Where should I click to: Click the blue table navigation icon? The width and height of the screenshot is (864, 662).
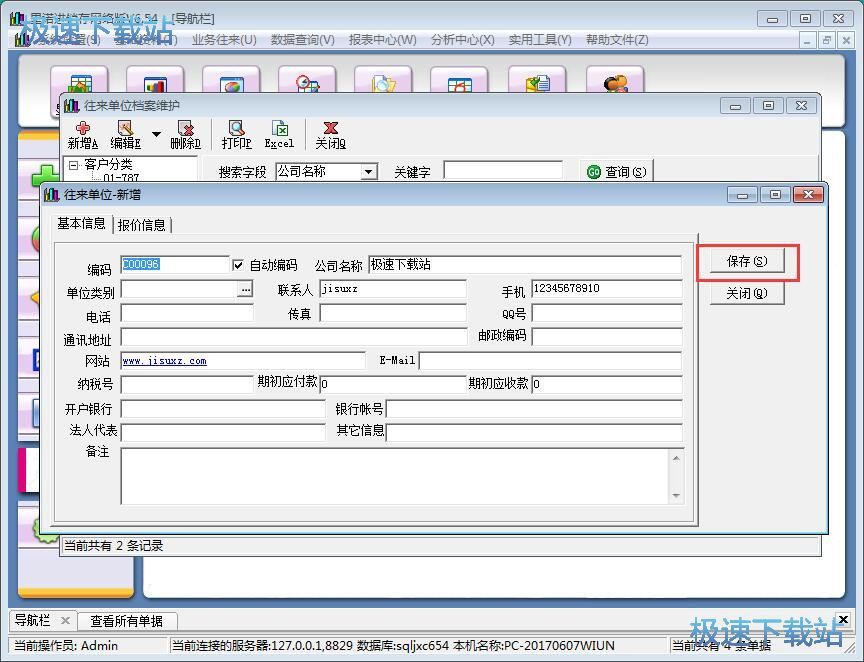(459, 81)
